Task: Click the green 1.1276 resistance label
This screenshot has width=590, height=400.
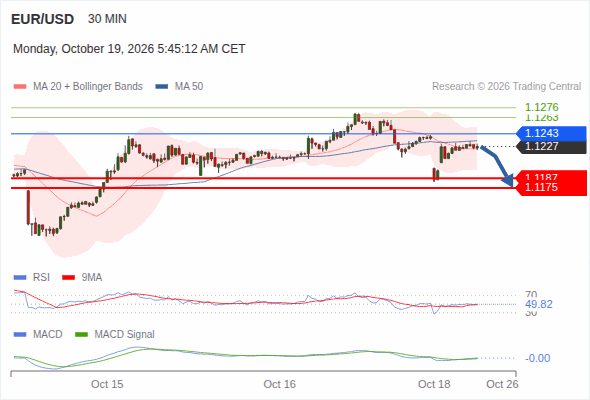Action: tap(542, 107)
